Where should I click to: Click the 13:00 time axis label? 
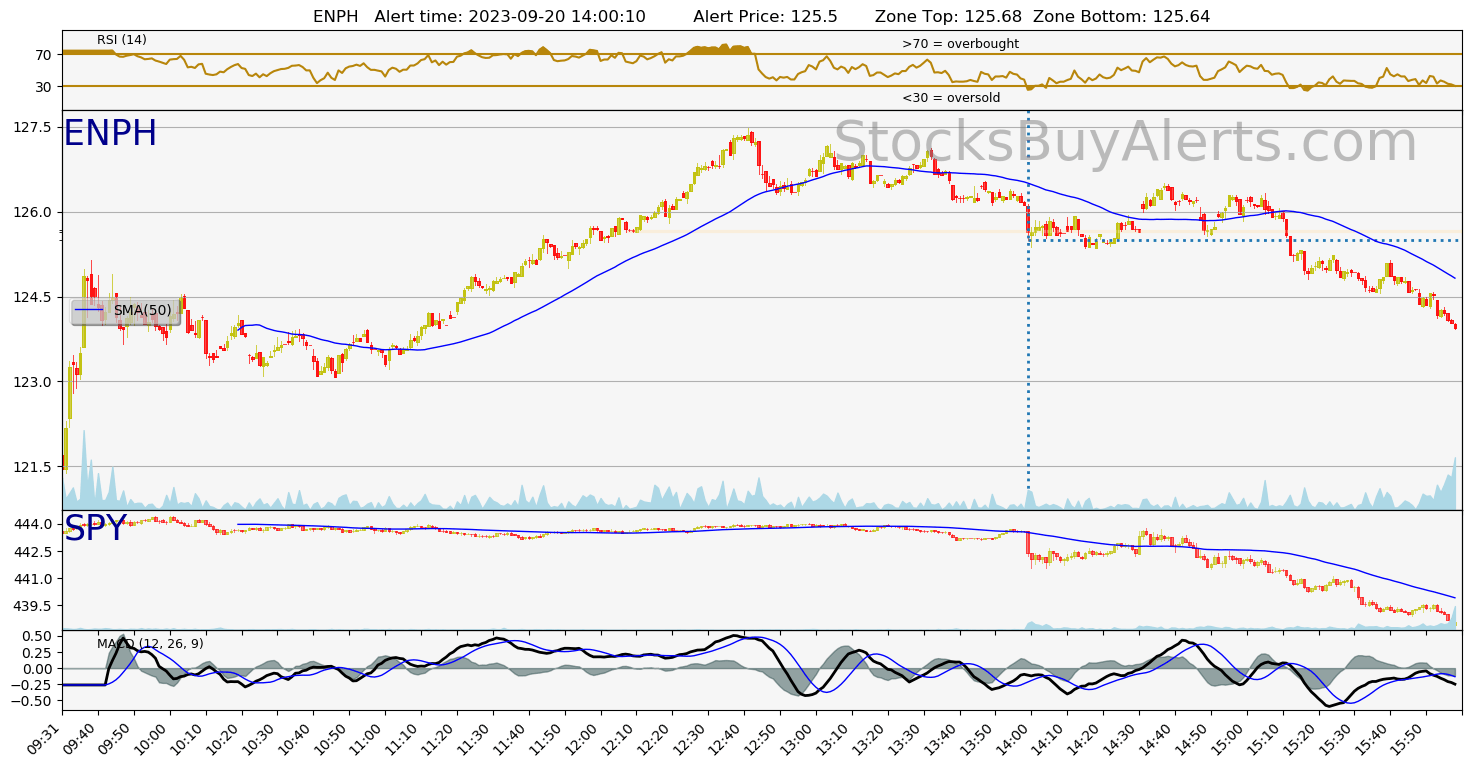click(798, 737)
